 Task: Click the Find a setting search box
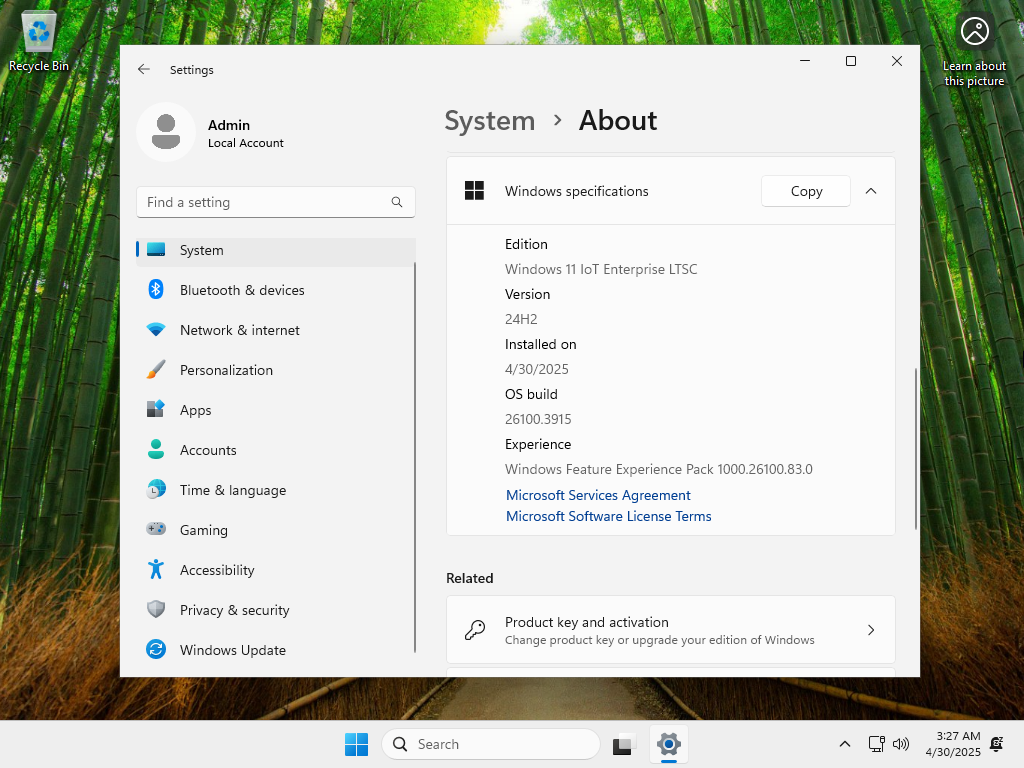(276, 202)
